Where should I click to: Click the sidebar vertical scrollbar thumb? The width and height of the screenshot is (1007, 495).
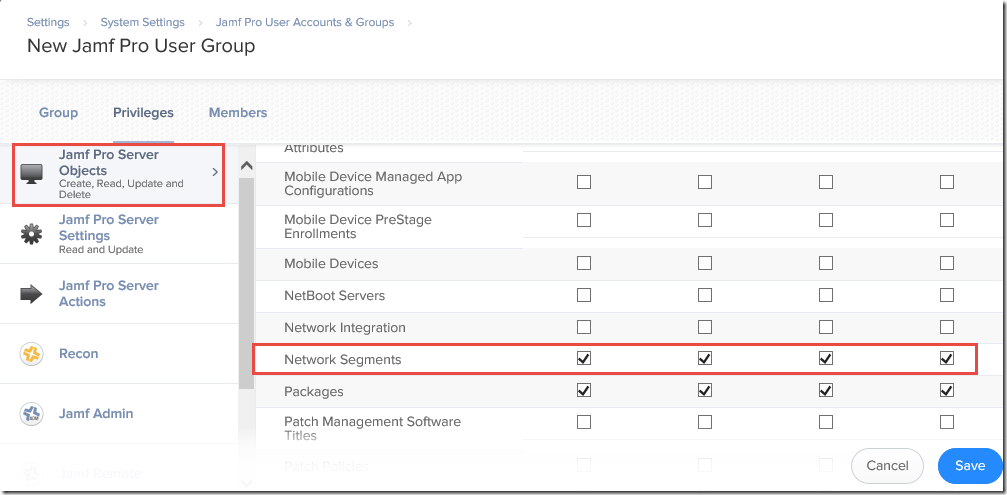(247, 282)
